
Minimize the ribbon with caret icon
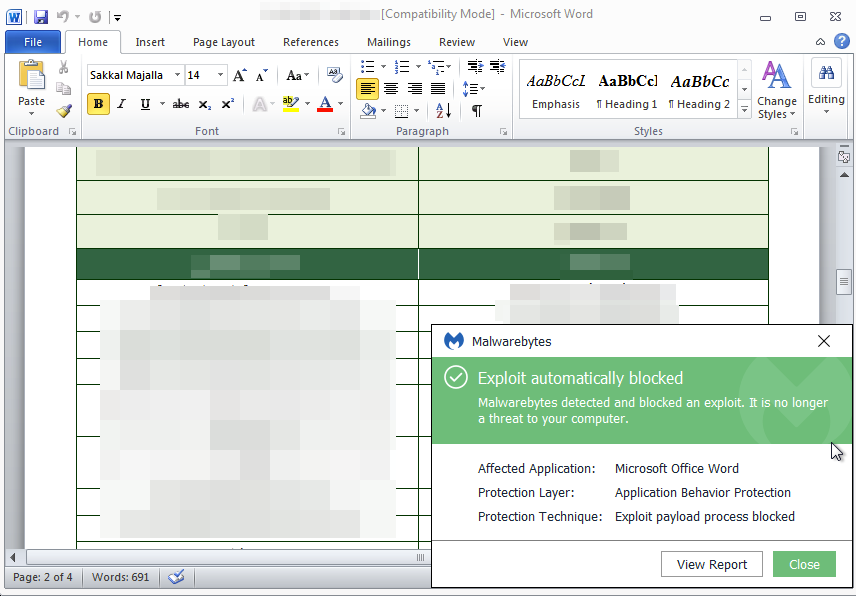click(x=821, y=42)
